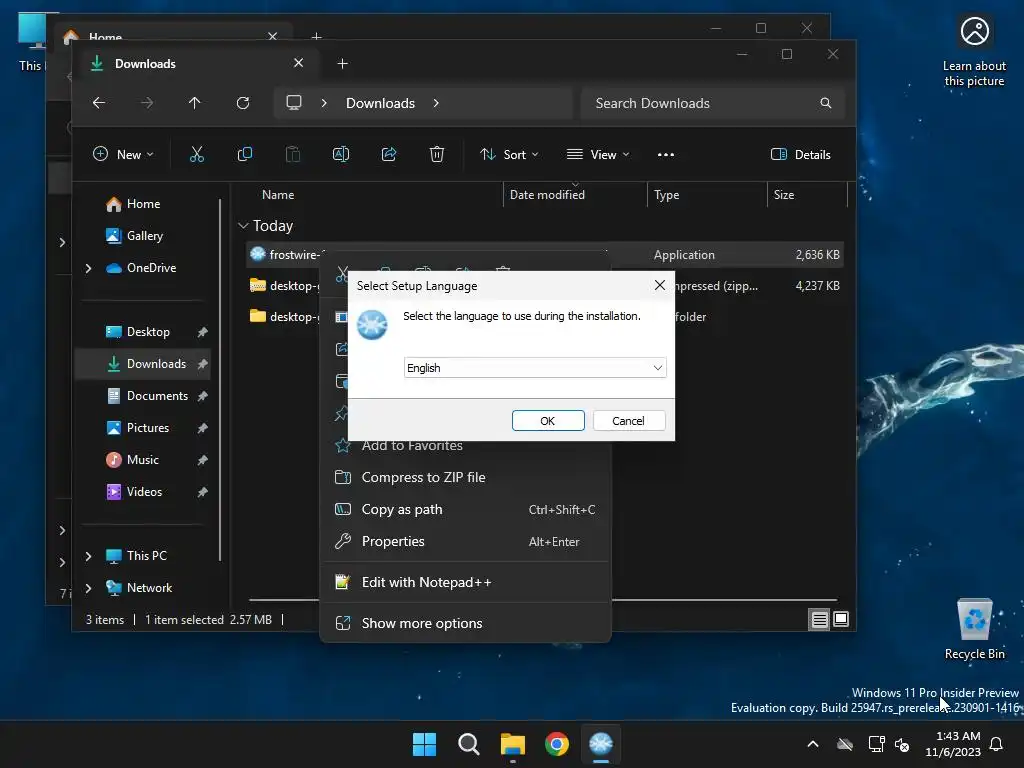Sort by the Type column header
The image size is (1024, 768).
667,195
